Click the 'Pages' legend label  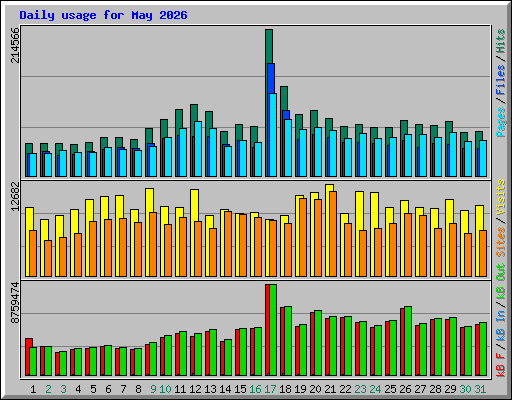pyautogui.click(x=500, y=122)
